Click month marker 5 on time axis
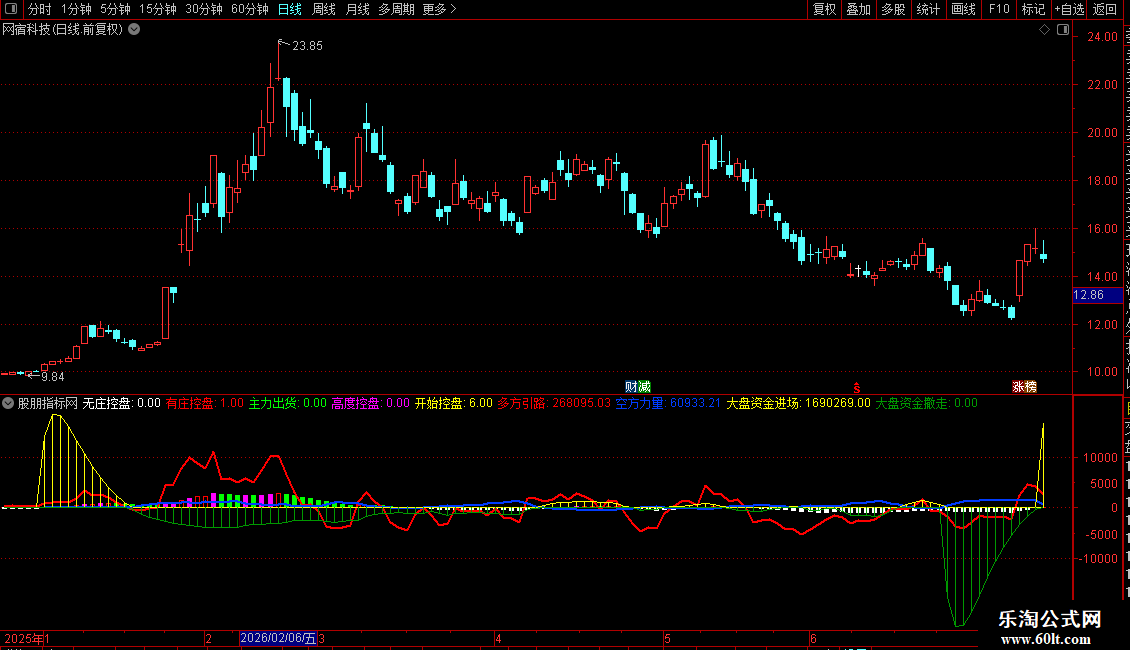1130x650 pixels. [x=667, y=638]
